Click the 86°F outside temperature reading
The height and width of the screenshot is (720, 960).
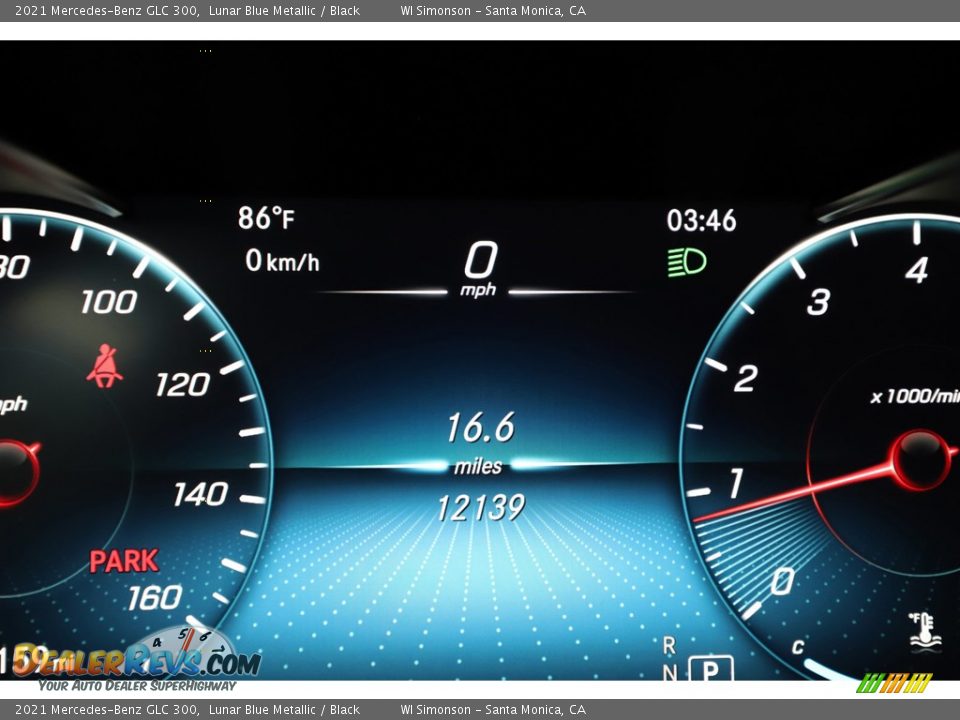[x=266, y=218]
